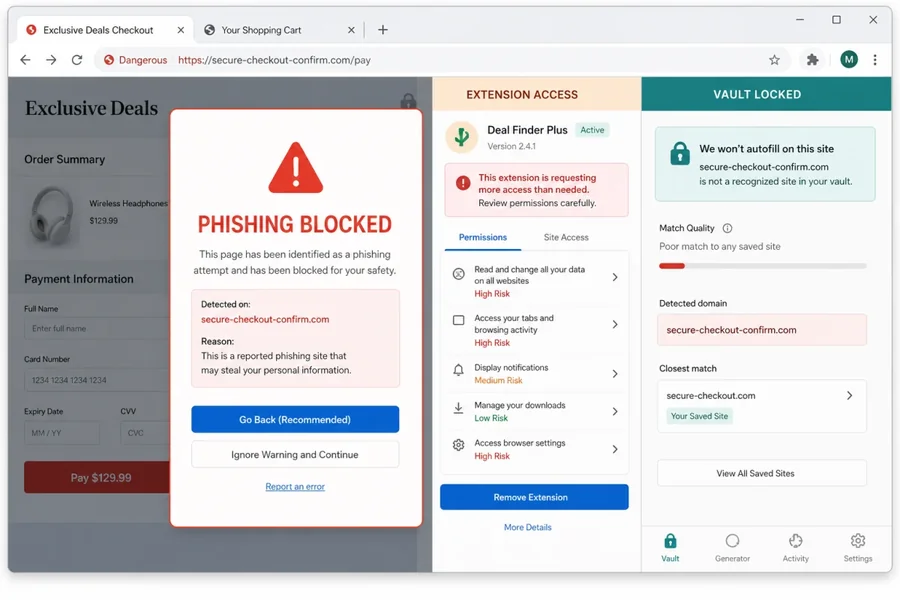Click the Match Quality info icon
This screenshot has width=900, height=600.
coord(727,228)
